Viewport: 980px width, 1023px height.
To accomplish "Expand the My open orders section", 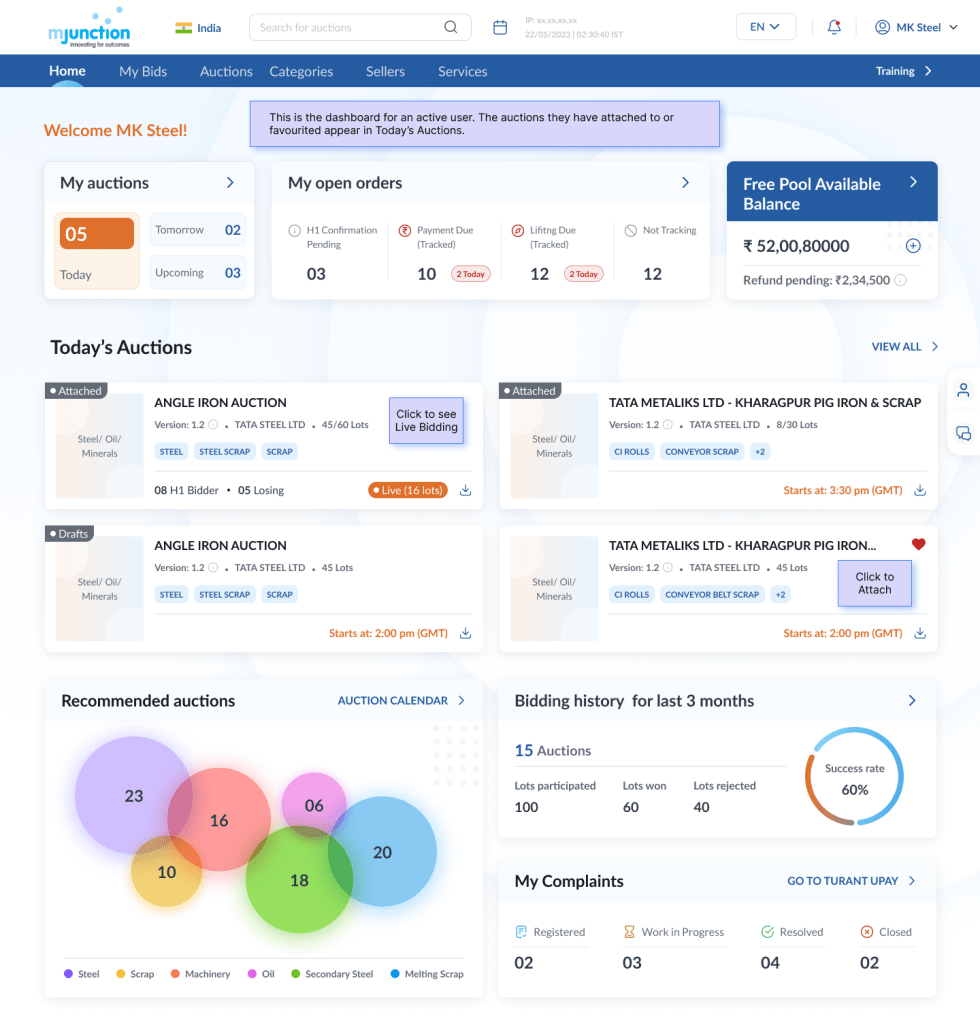I will (x=685, y=183).
